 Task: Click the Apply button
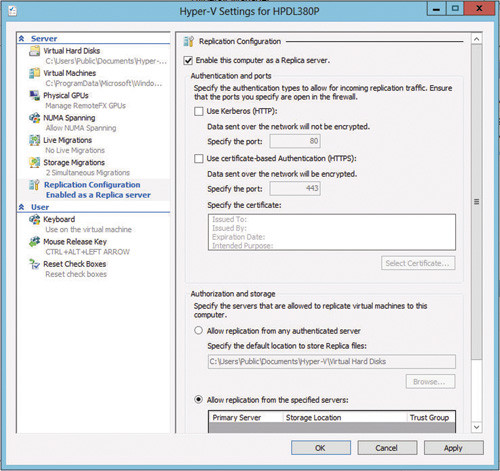coord(453,448)
